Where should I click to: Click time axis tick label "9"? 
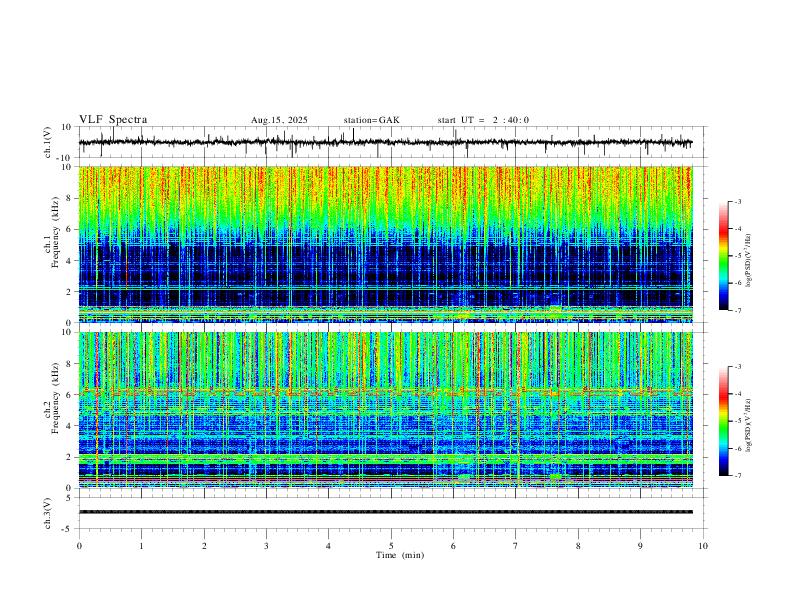(x=640, y=546)
